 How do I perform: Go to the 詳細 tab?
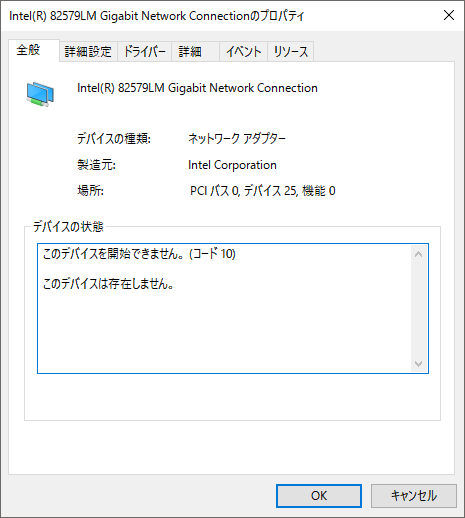point(195,52)
